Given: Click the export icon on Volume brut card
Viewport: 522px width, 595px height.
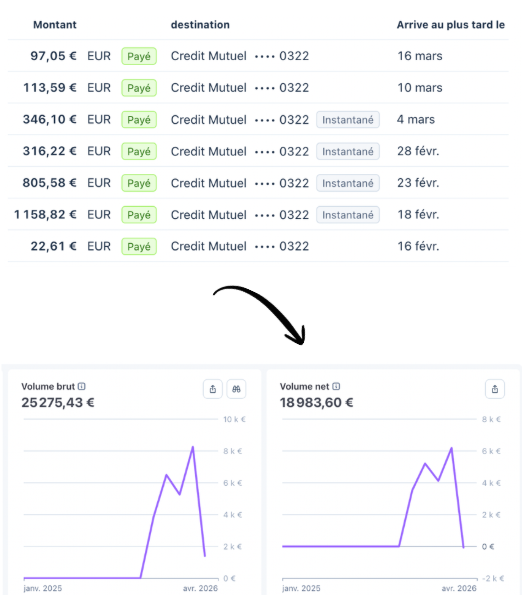Looking at the screenshot, I should click(x=213, y=389).
